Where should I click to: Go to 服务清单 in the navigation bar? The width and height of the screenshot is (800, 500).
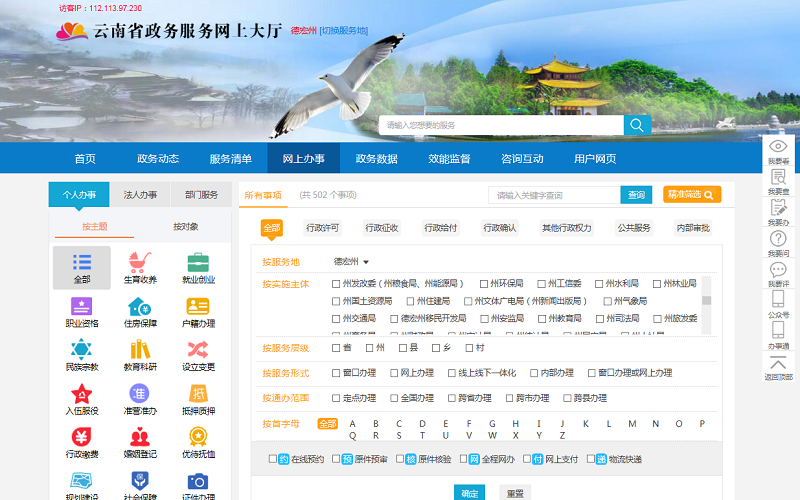click(x=231, y=159)
